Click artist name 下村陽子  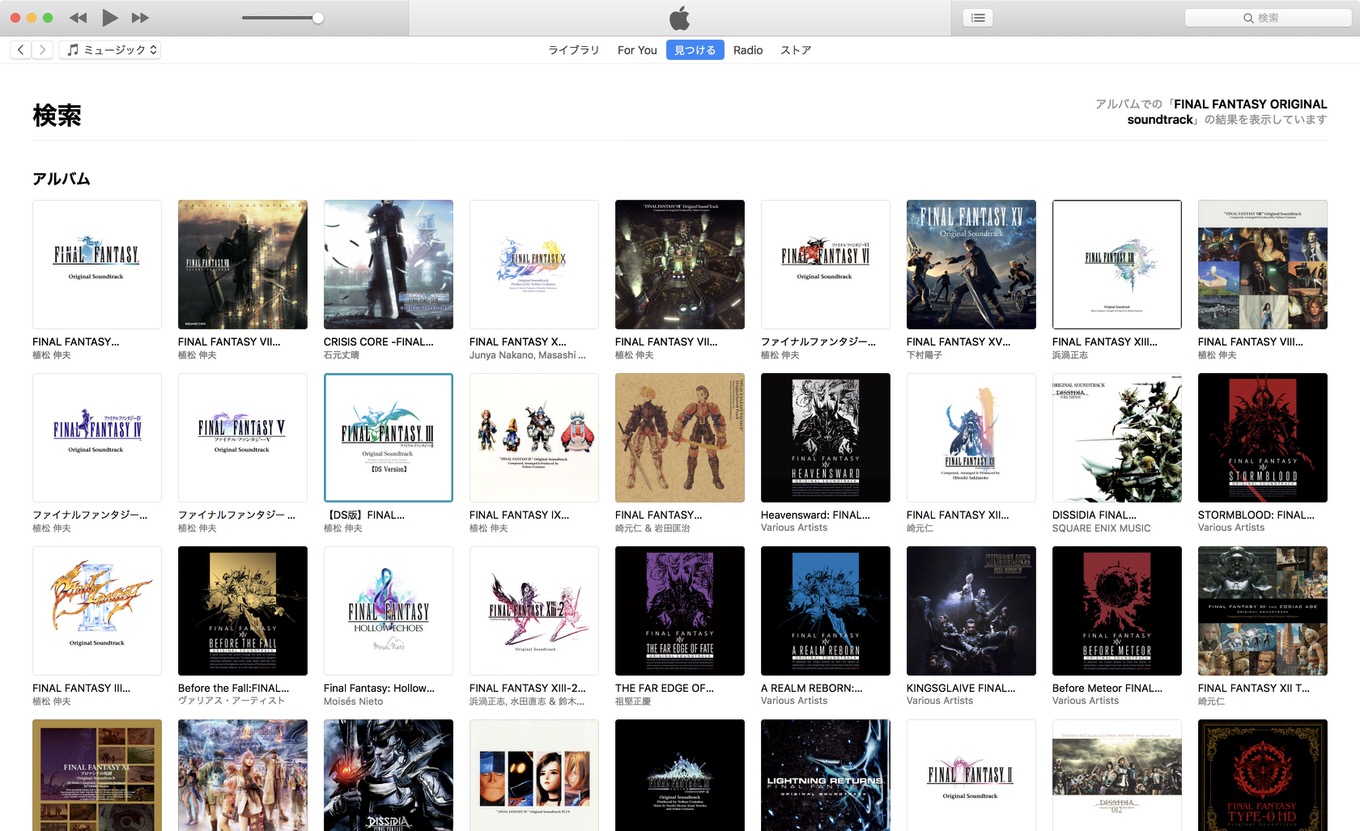925,355
